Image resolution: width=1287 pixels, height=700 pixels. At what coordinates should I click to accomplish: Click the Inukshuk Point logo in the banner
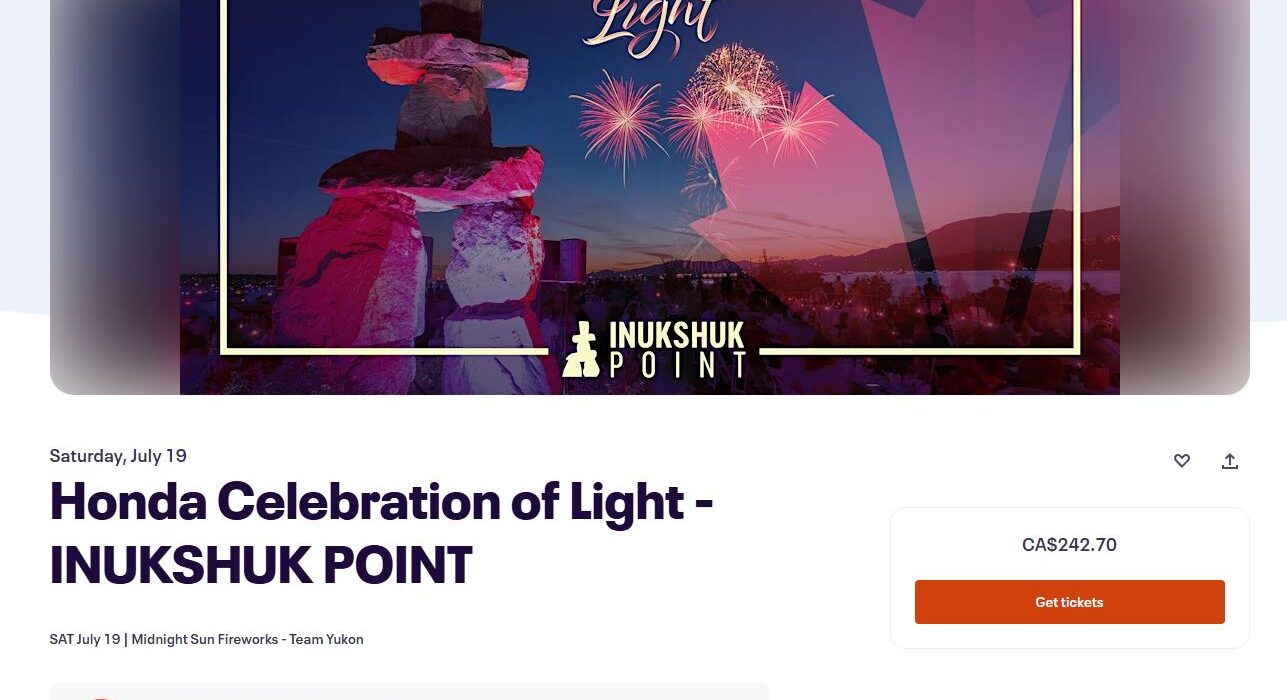pos(656,350)
